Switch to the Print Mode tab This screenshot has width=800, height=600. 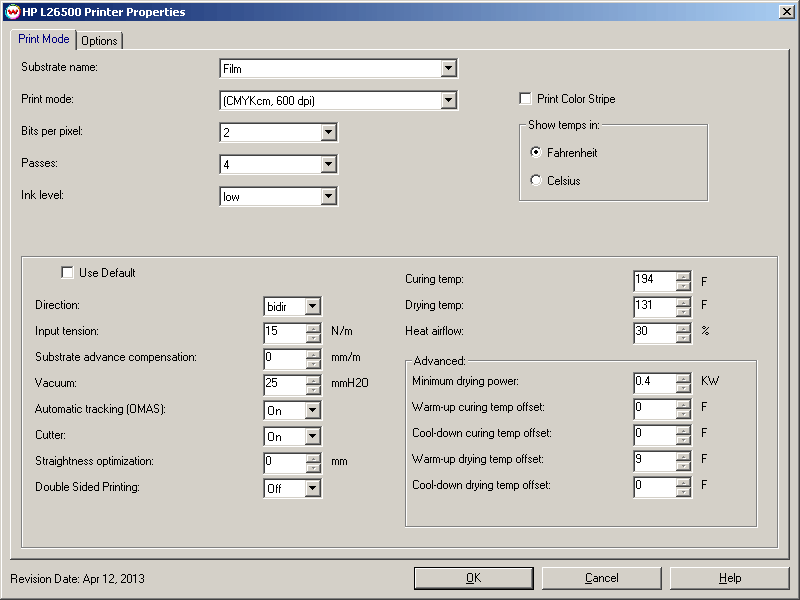(x=43, y=39)
